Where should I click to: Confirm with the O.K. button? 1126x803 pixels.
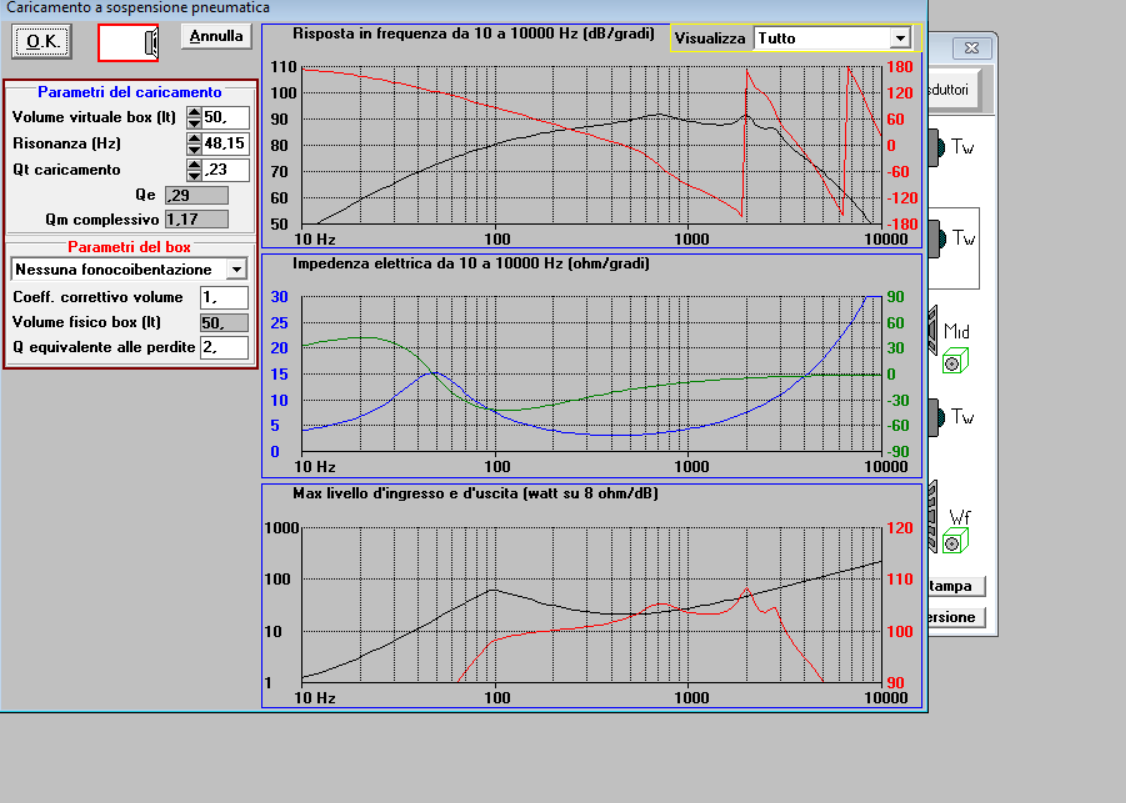tap(42, 42)
